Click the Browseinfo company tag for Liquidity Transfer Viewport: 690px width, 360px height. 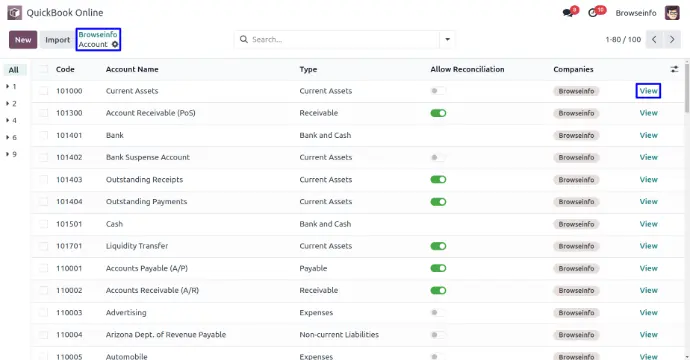[576, 246]
